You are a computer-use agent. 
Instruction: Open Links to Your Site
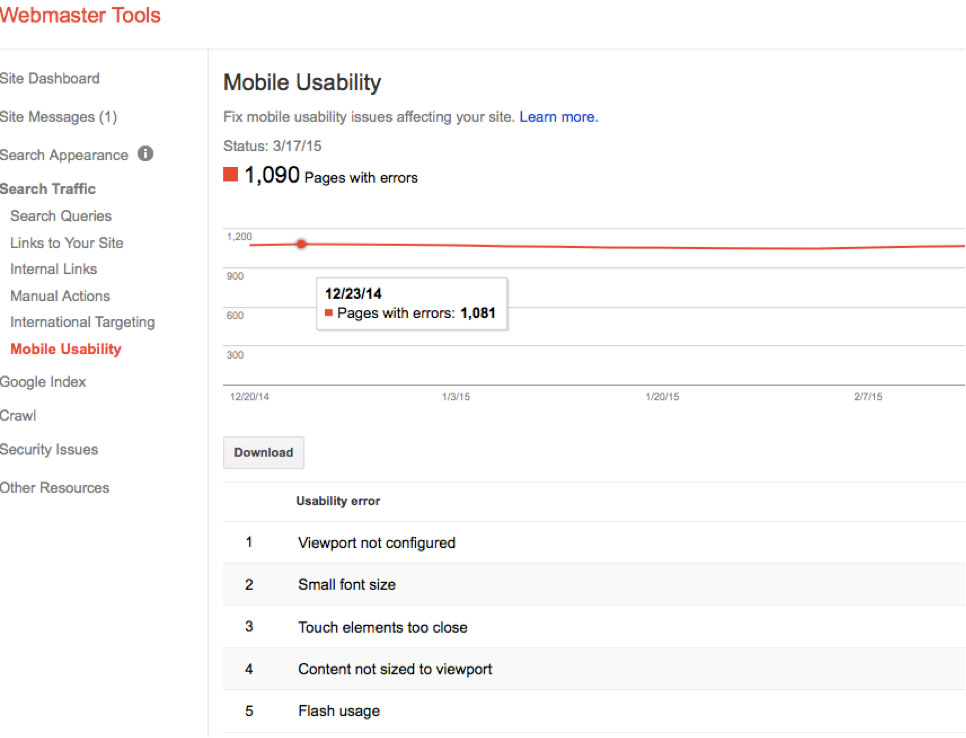67,243
